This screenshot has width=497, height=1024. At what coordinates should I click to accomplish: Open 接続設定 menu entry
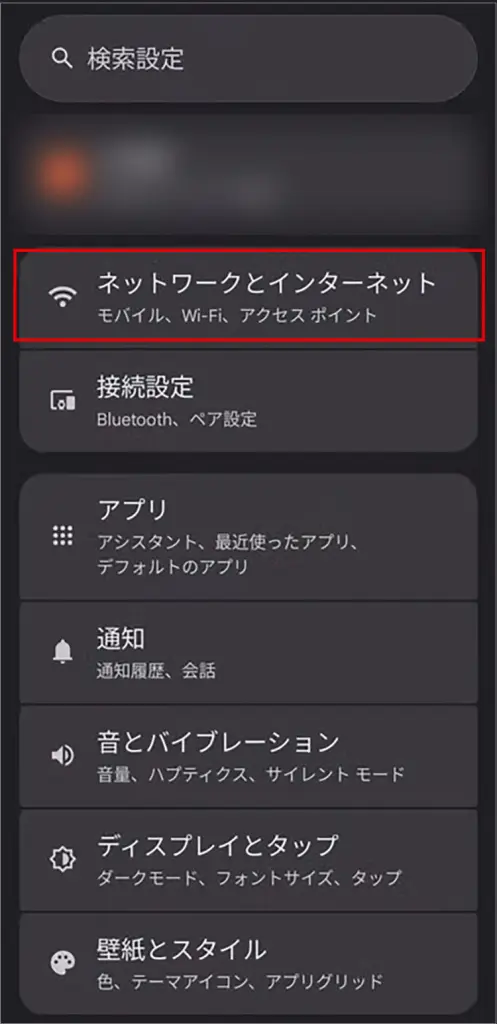click(248, 401)
